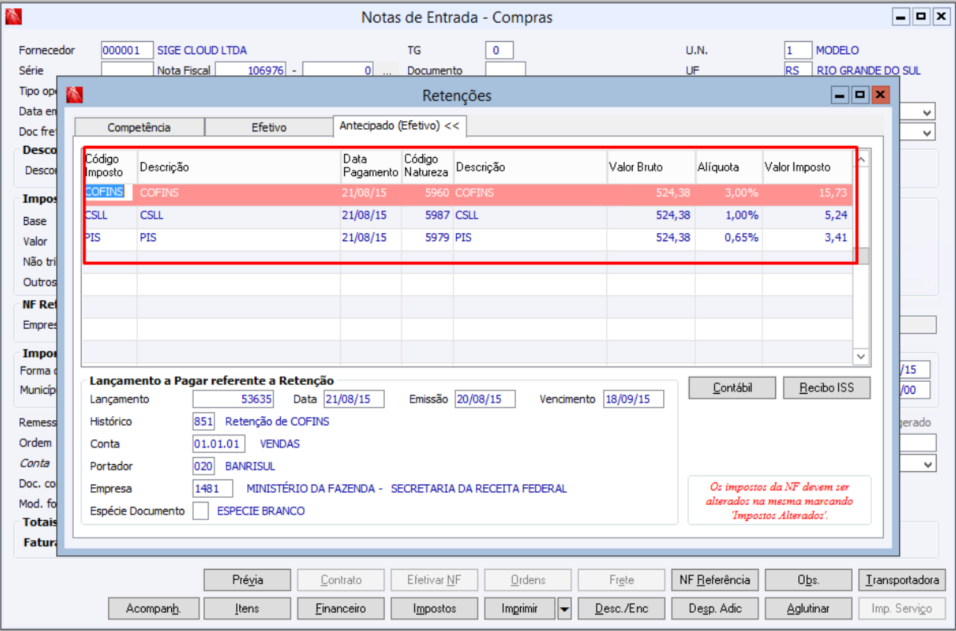Click the Retenções window app icon

click(x=74, y=95)
